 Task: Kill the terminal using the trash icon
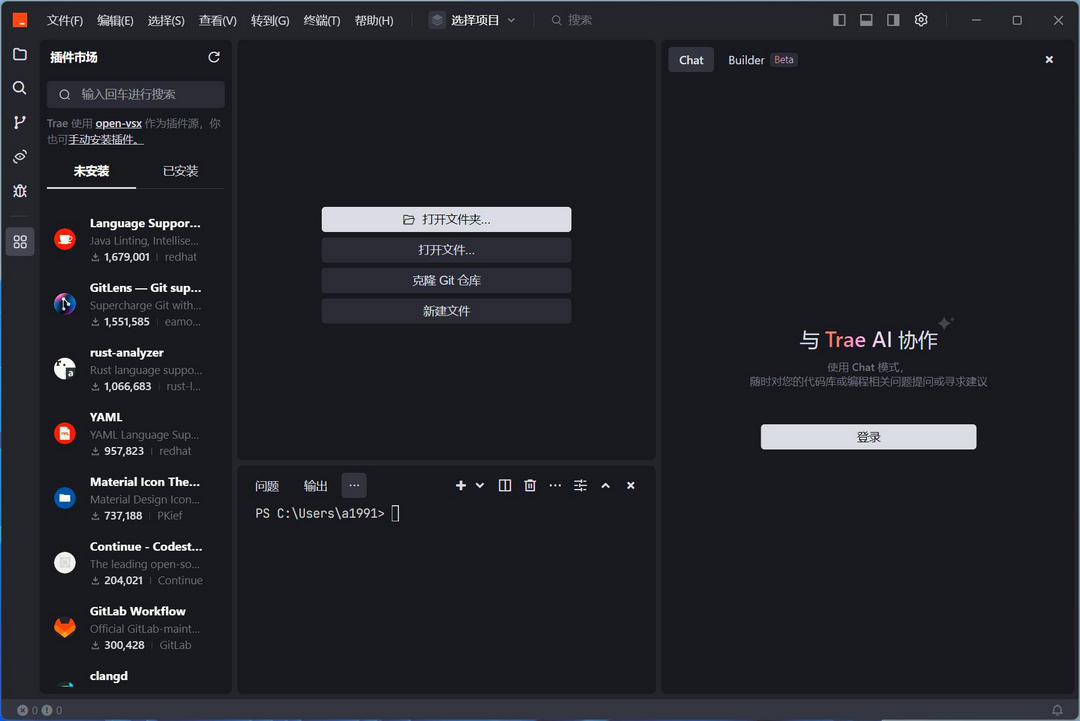click(530, 485)
